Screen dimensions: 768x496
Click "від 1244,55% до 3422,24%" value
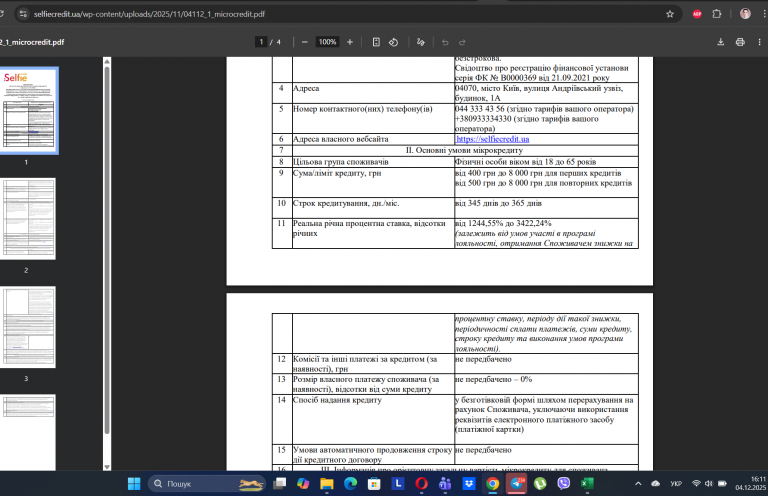[503, 223]
